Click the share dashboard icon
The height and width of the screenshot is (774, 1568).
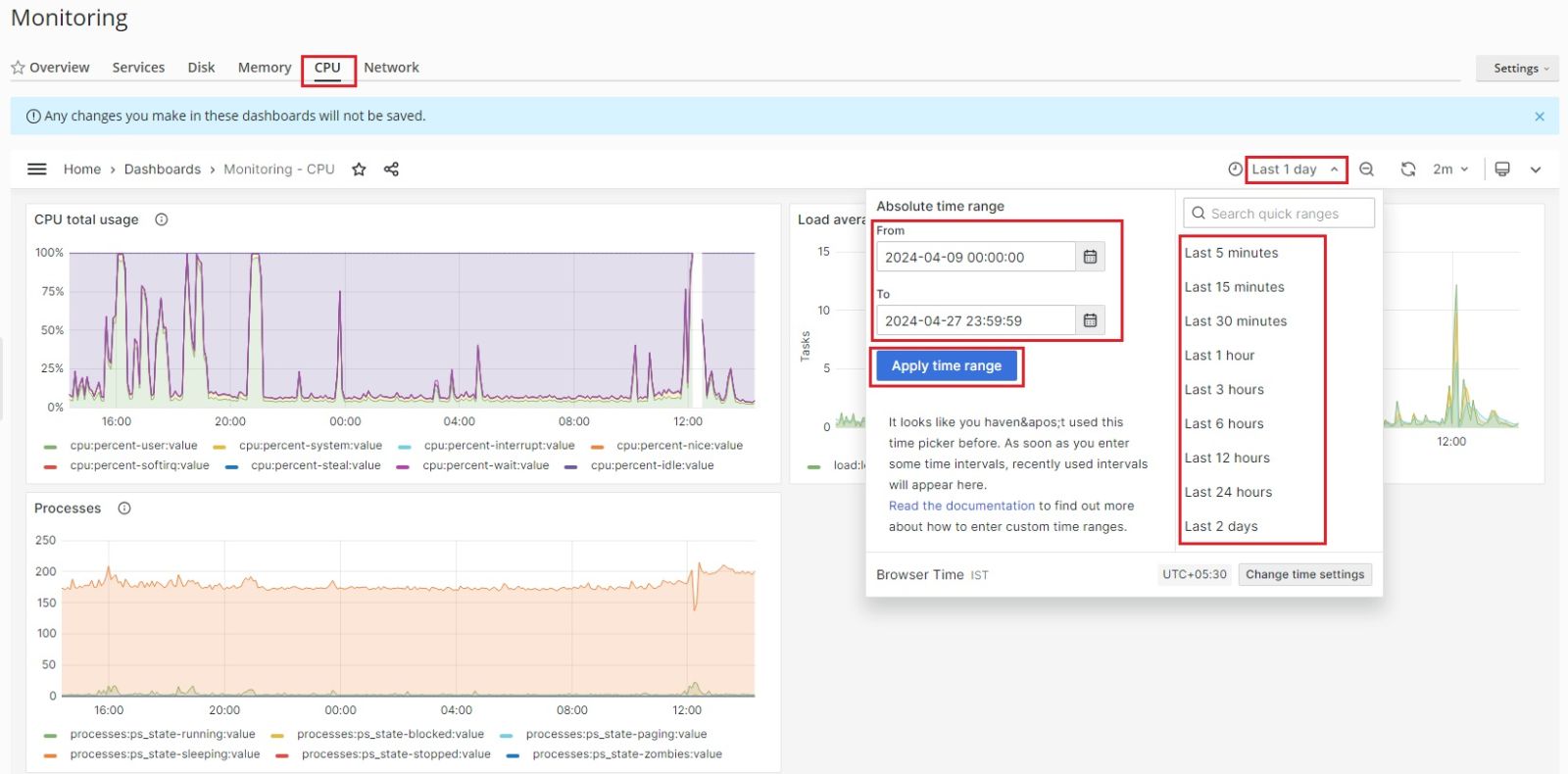[391, 169]
